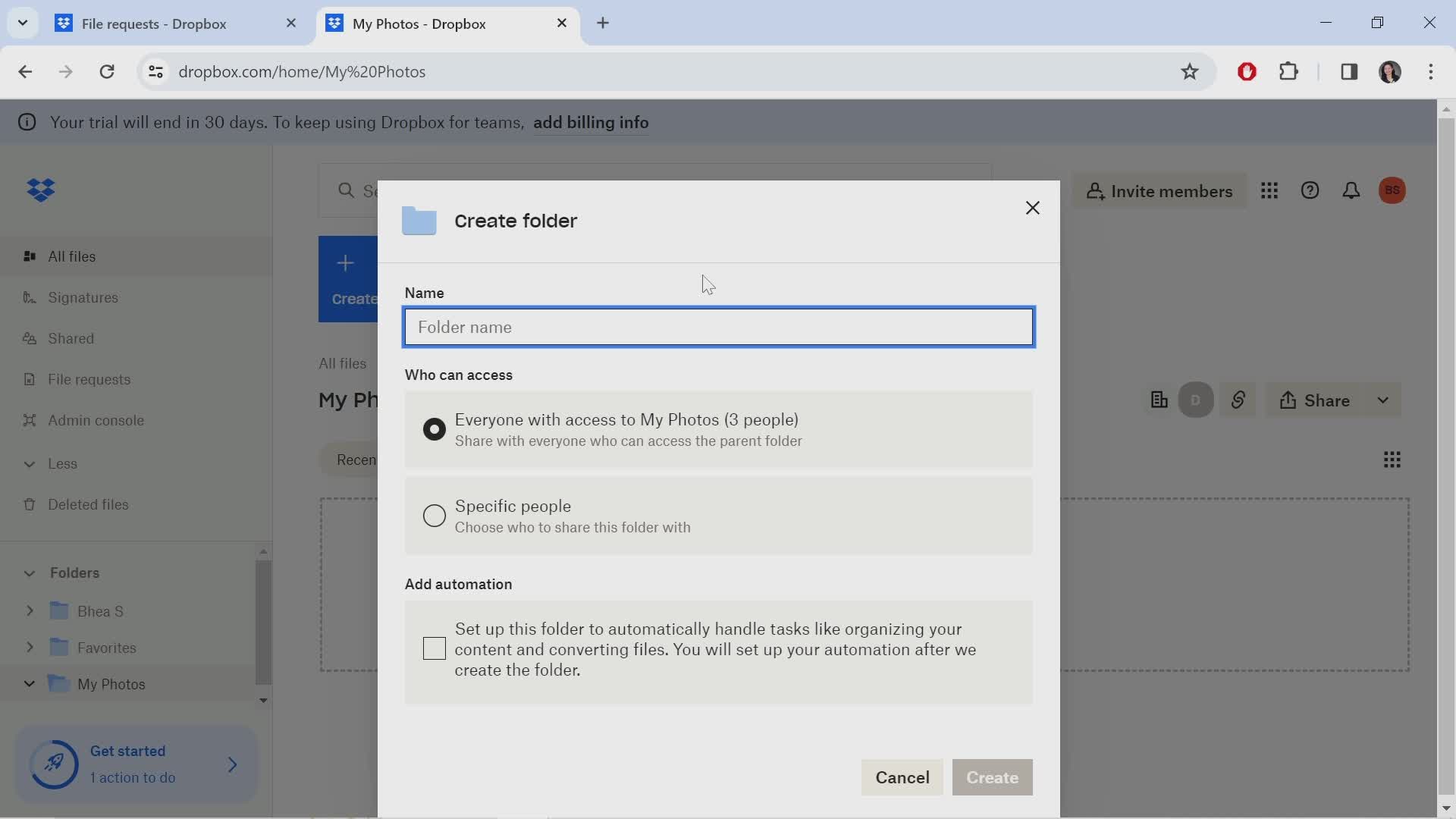Open the help question mark icon
The image size is (1456, 819).
1310,190
